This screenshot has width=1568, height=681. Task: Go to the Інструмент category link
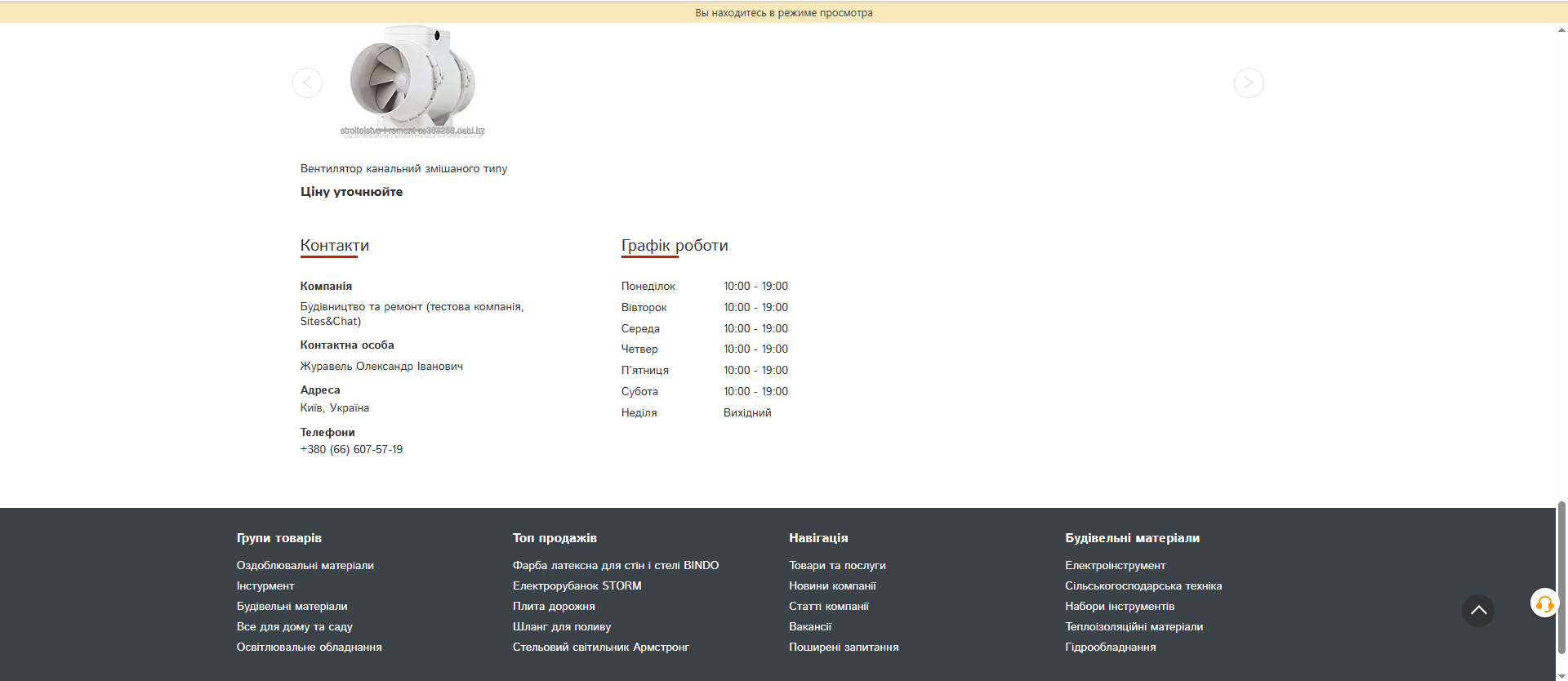click(265, 586)
